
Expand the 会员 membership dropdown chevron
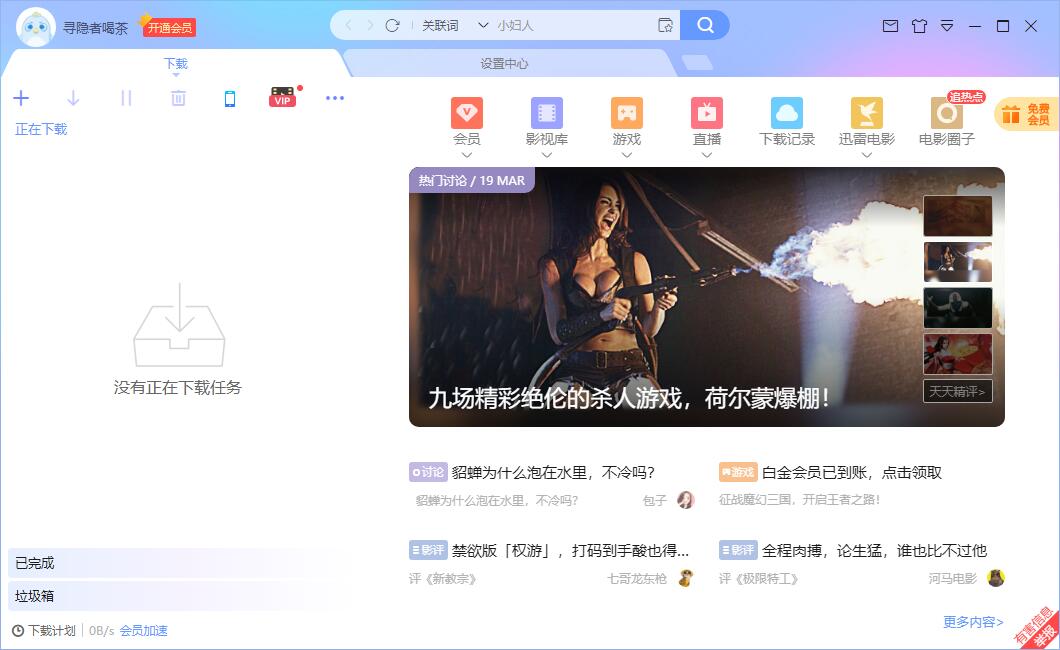tap(467, 156)
